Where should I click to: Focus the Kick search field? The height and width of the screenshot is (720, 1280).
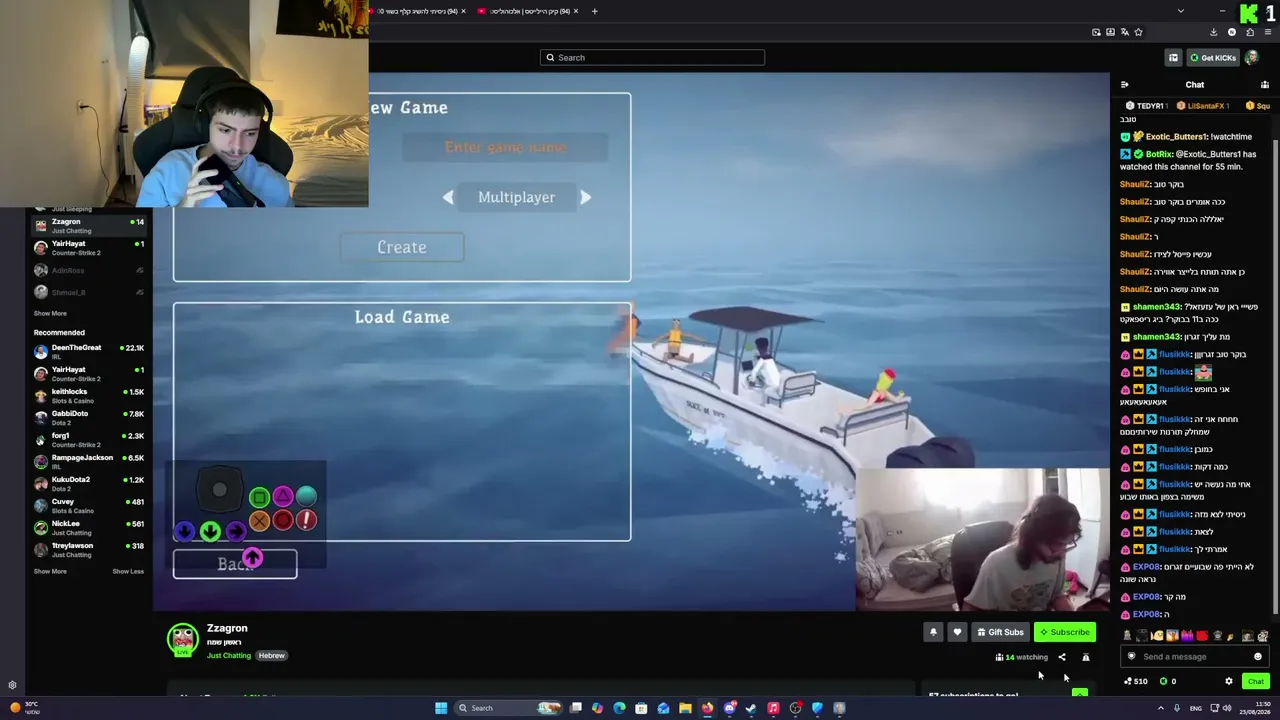(x=652, y=58)
